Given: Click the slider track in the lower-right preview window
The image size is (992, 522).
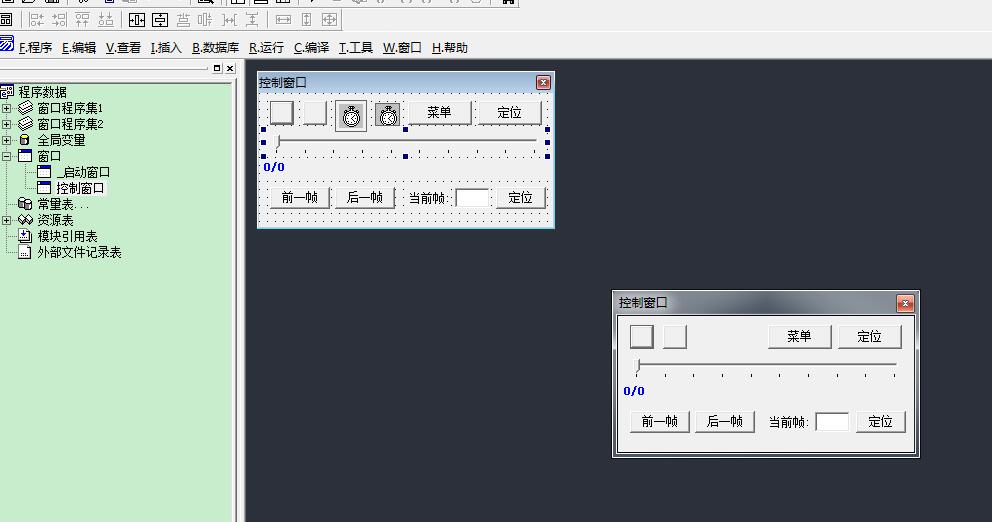Looking at the screenshot, I should point(766,364).
